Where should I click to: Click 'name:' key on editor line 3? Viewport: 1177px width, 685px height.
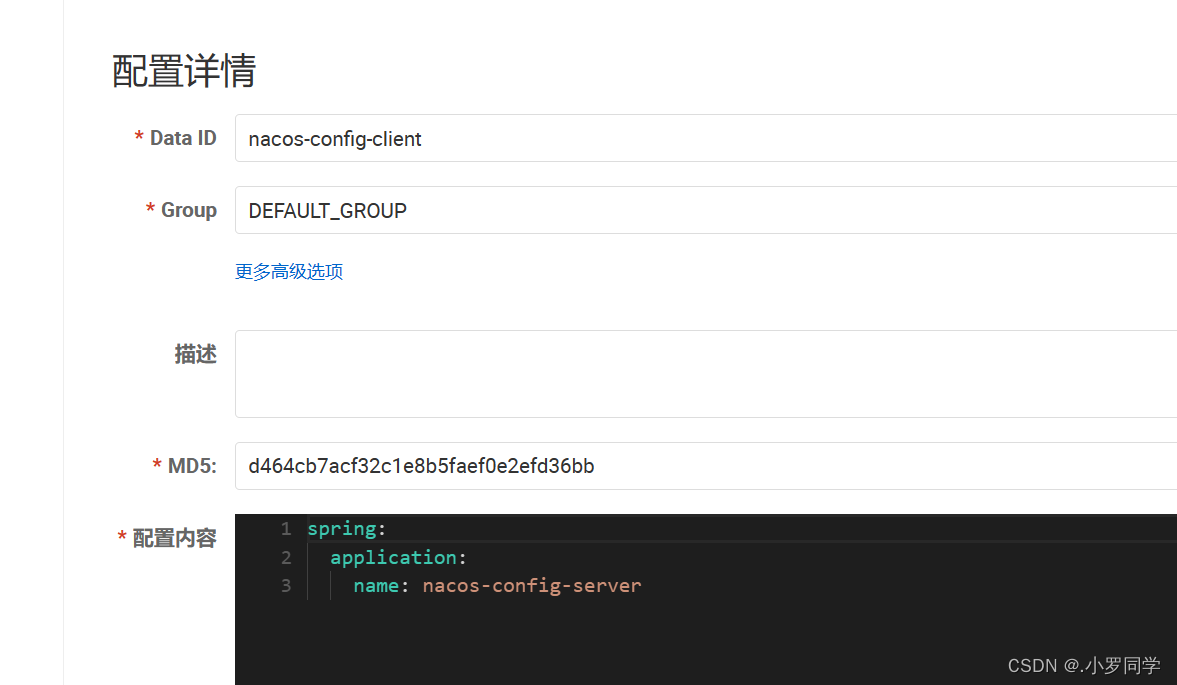click(381, 586)
